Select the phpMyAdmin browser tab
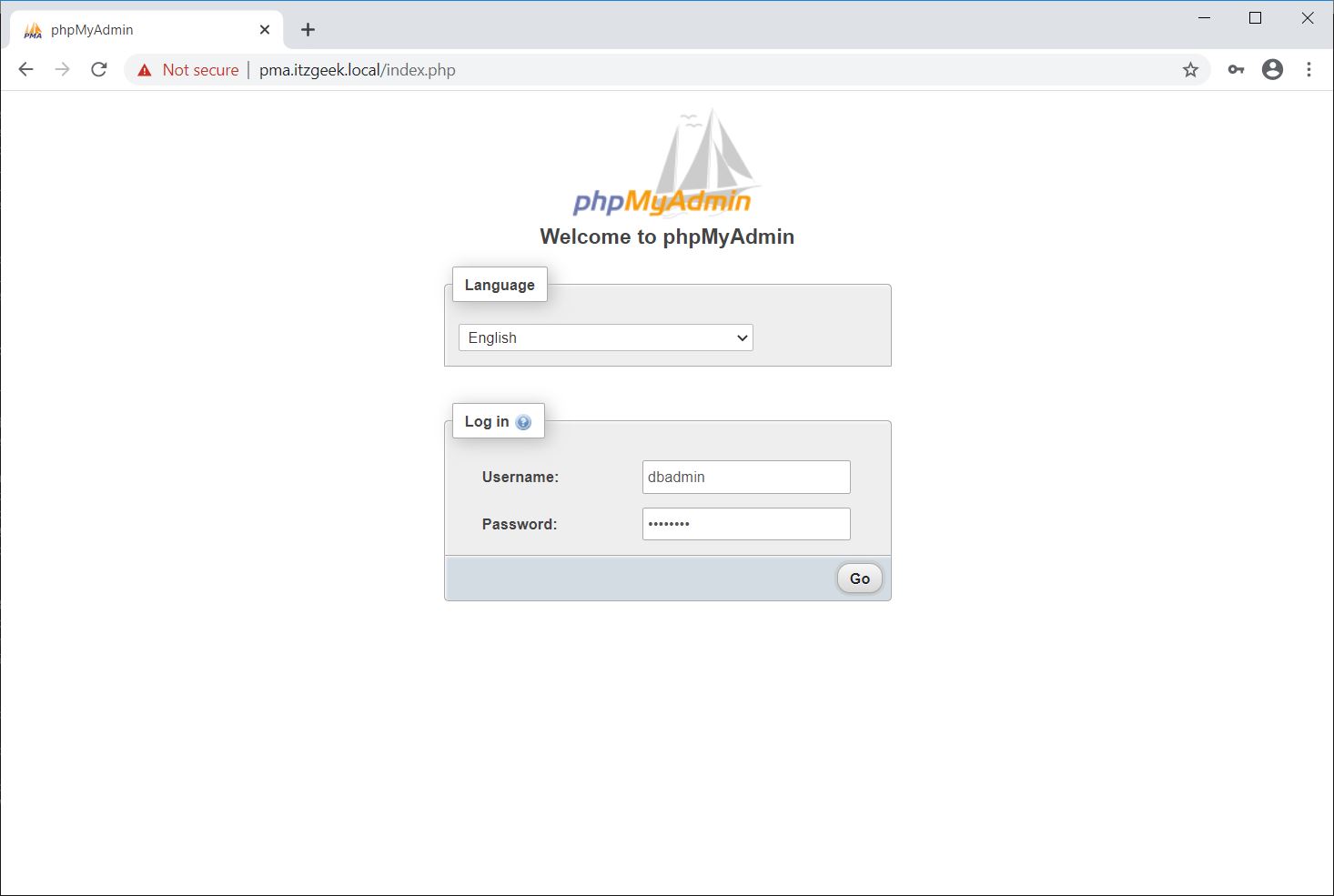Viewport: 1334px width, 896px height. pos(146,29)
